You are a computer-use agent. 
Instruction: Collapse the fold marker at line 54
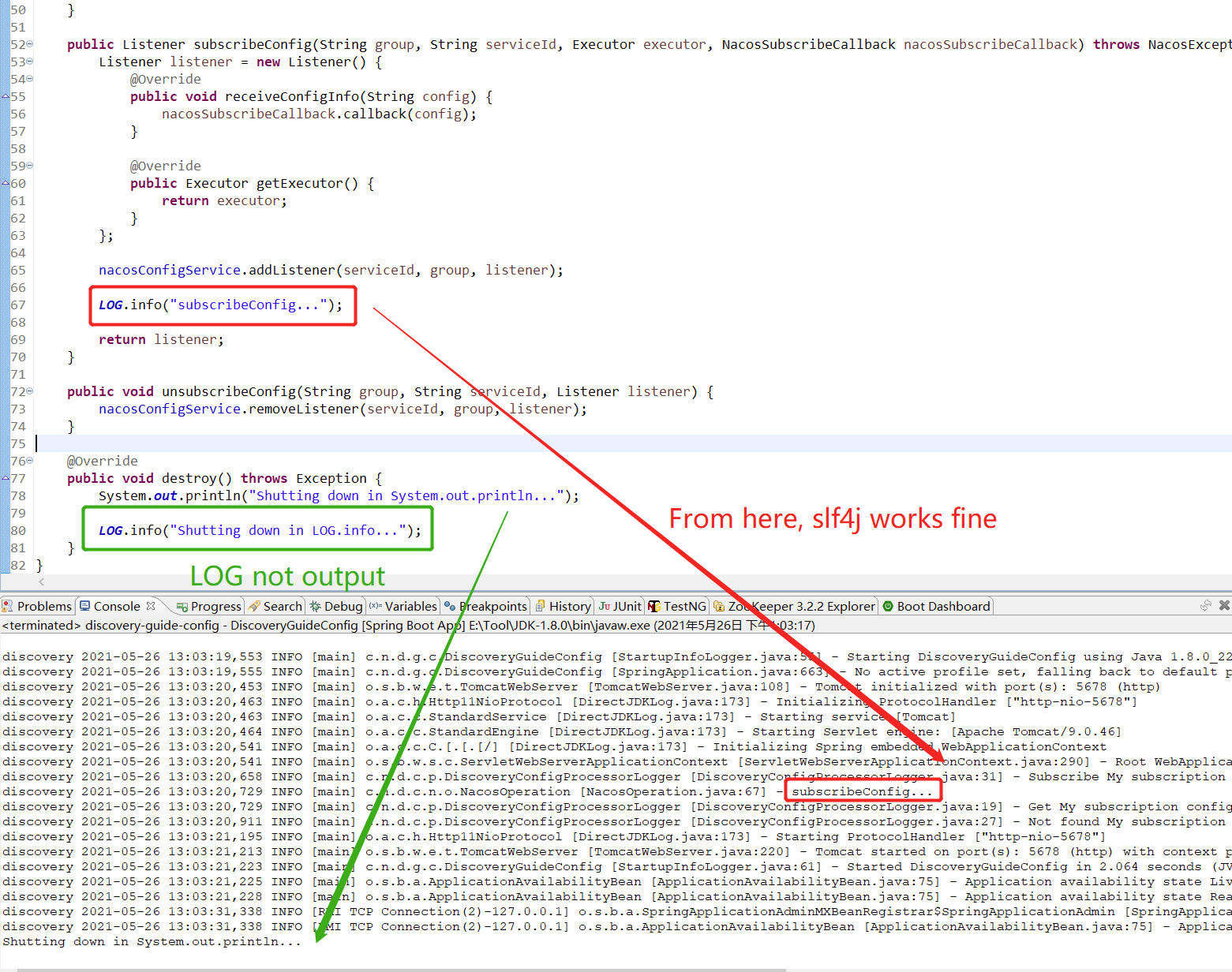(x=30, y=79)
